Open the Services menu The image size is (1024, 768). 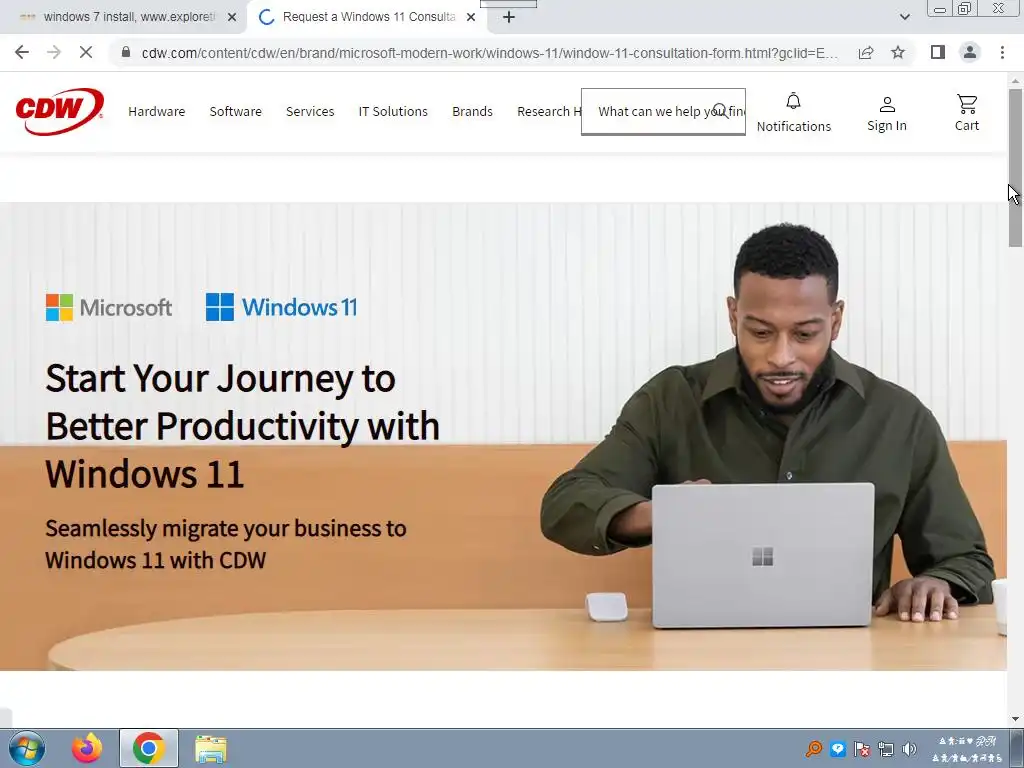pyautogui.click(x=310, y=112)
